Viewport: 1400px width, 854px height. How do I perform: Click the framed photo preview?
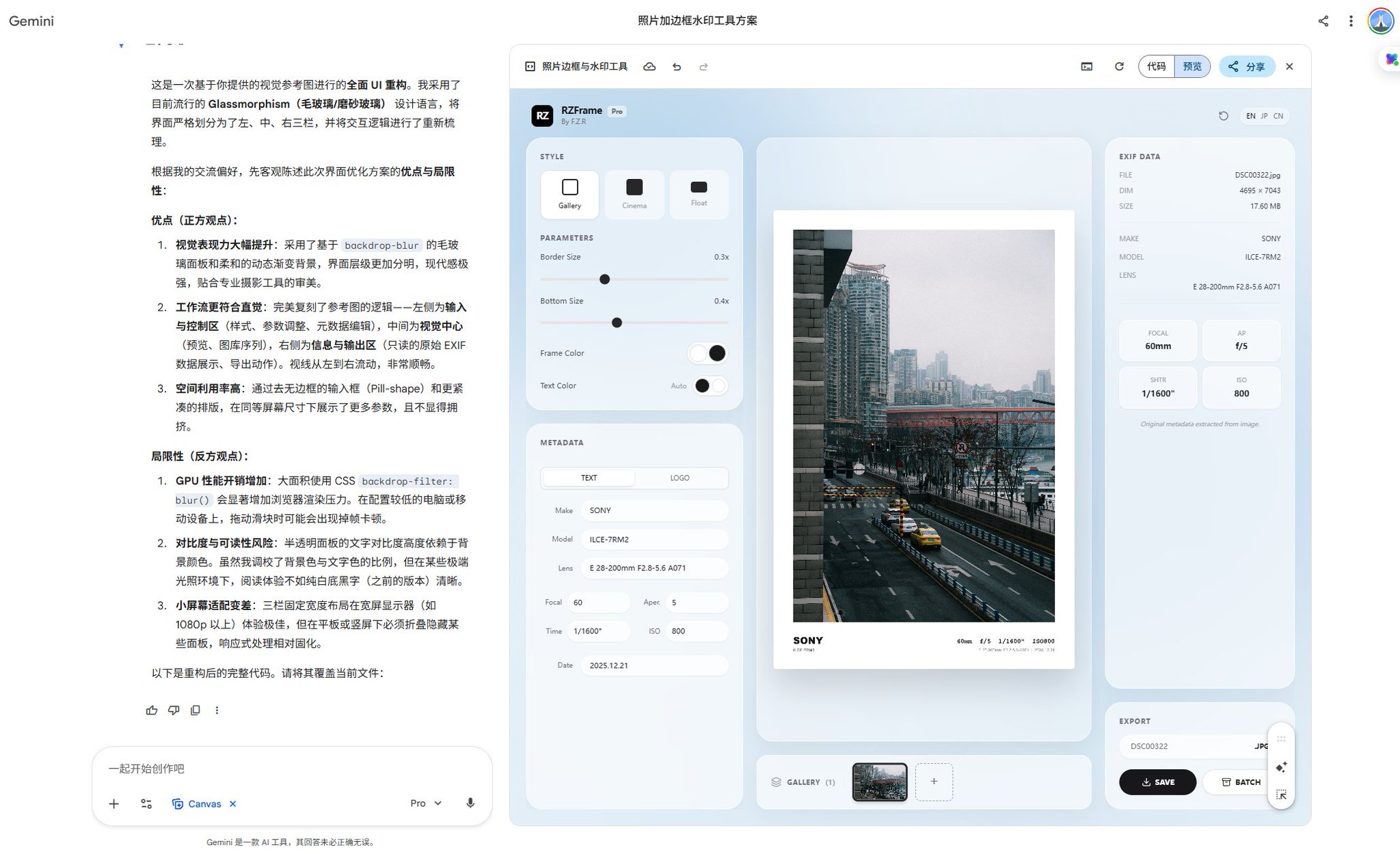coord(924,439)
